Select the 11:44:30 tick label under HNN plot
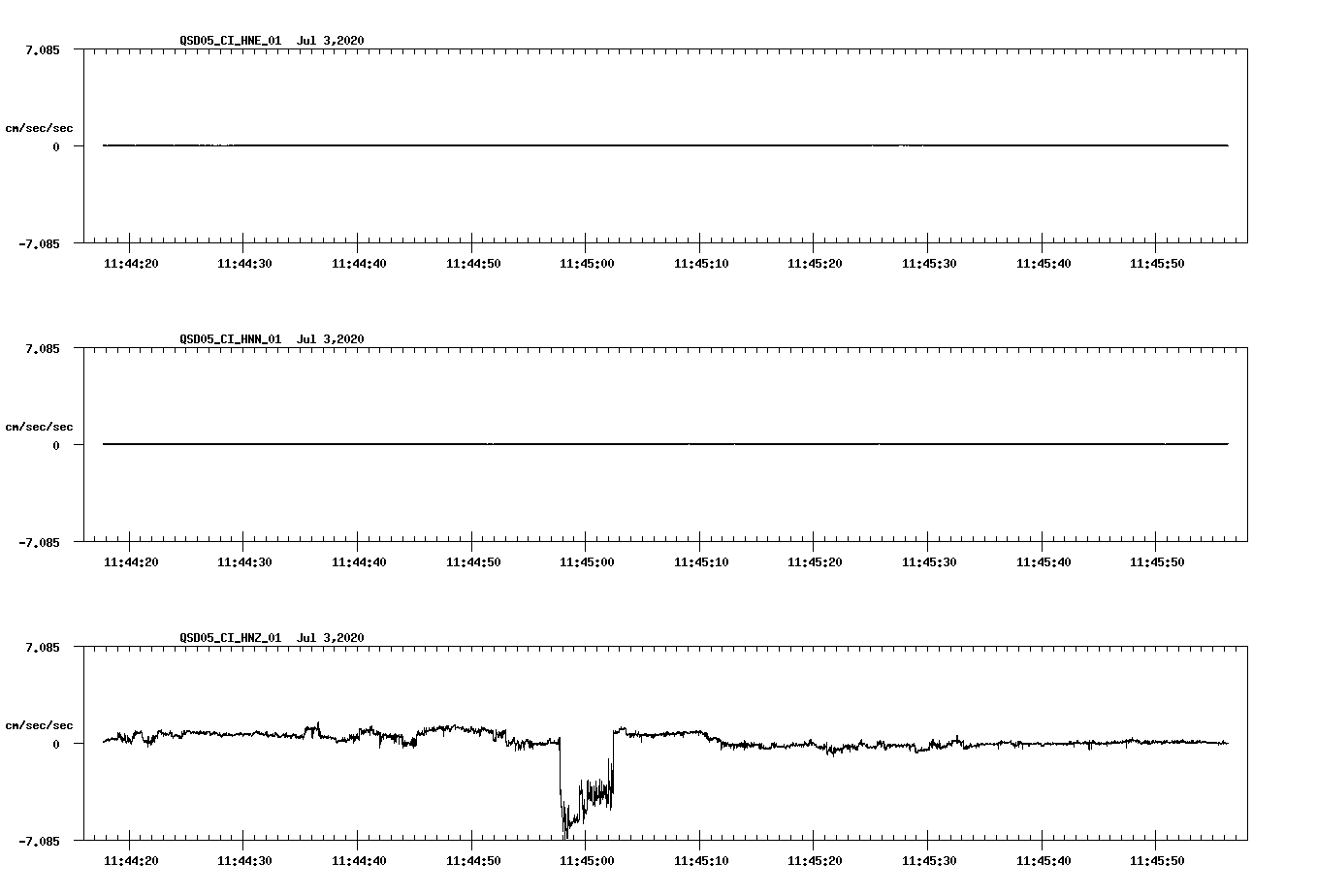The width and height of the screenshot is (1317, 896). point(244,562)
